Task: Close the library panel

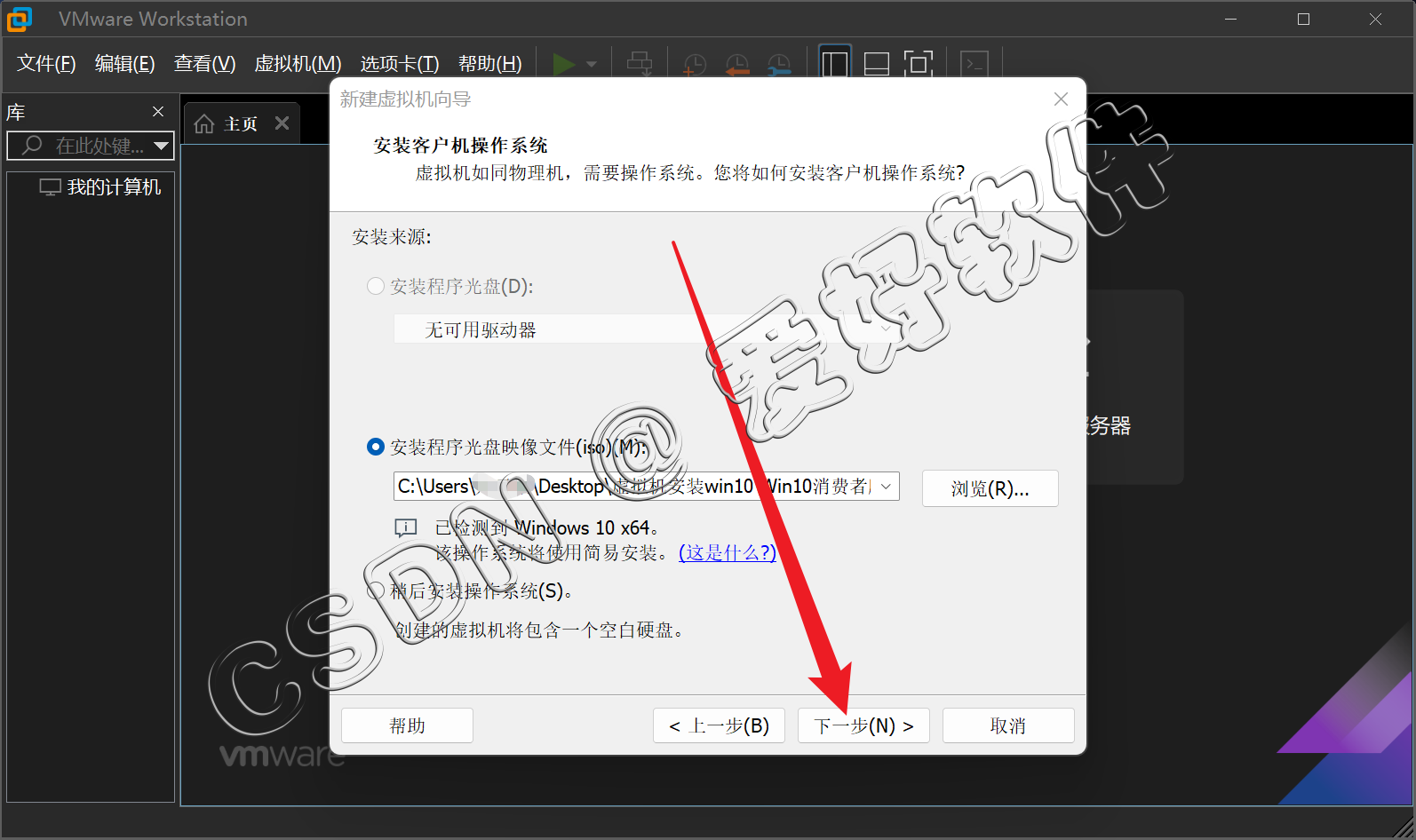Action: pos(158,112)
